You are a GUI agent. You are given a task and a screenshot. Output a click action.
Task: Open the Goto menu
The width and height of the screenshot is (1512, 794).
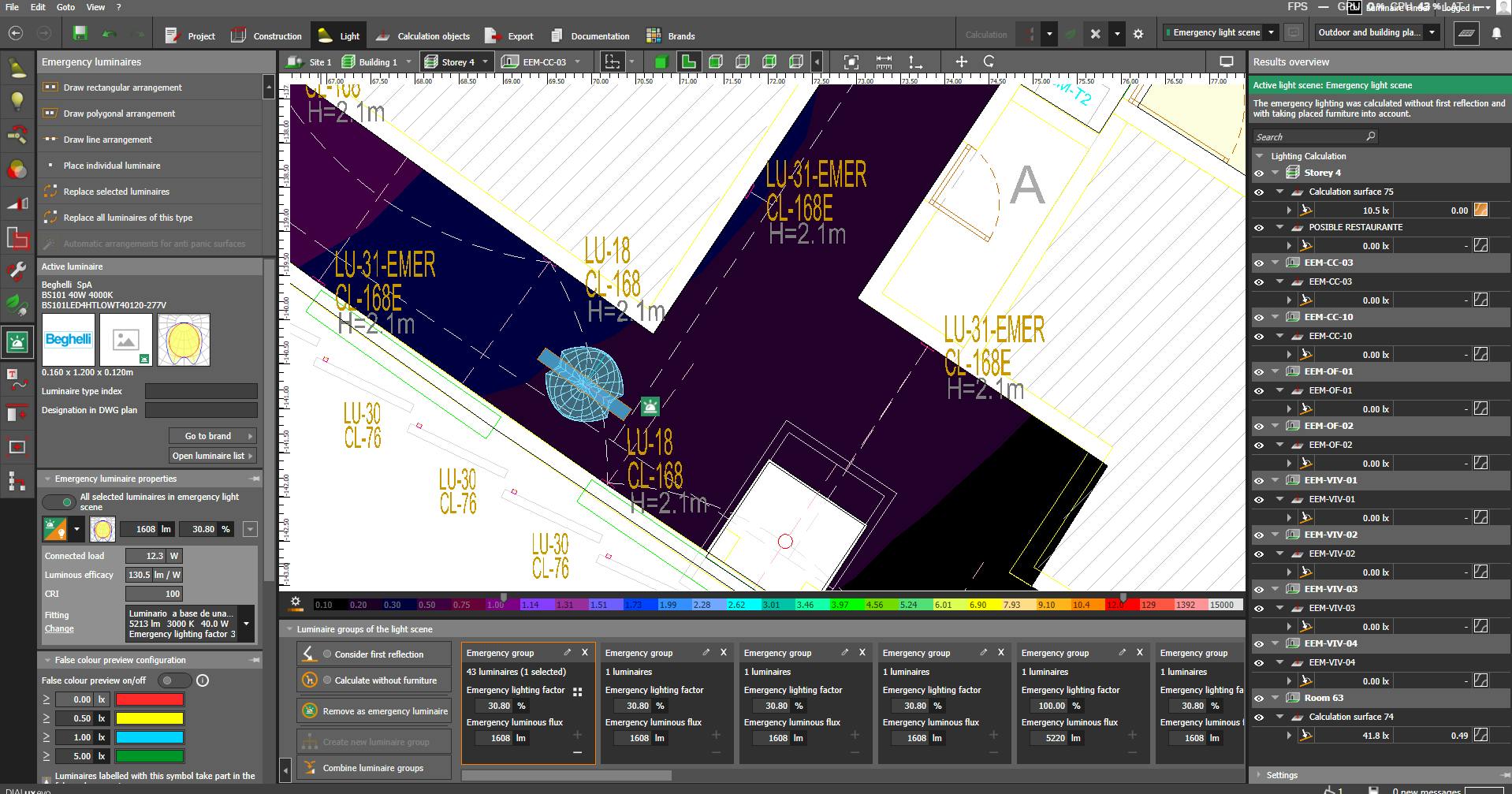[65, 7]
